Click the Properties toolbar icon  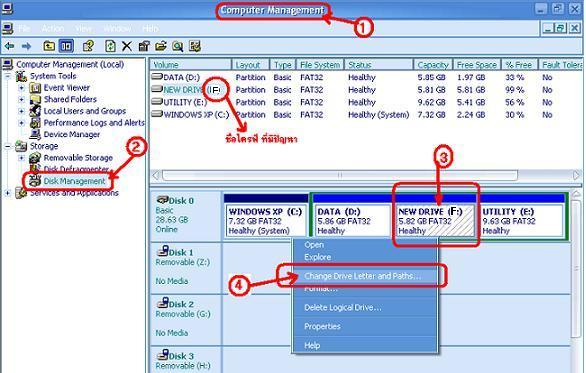point(144,46)
